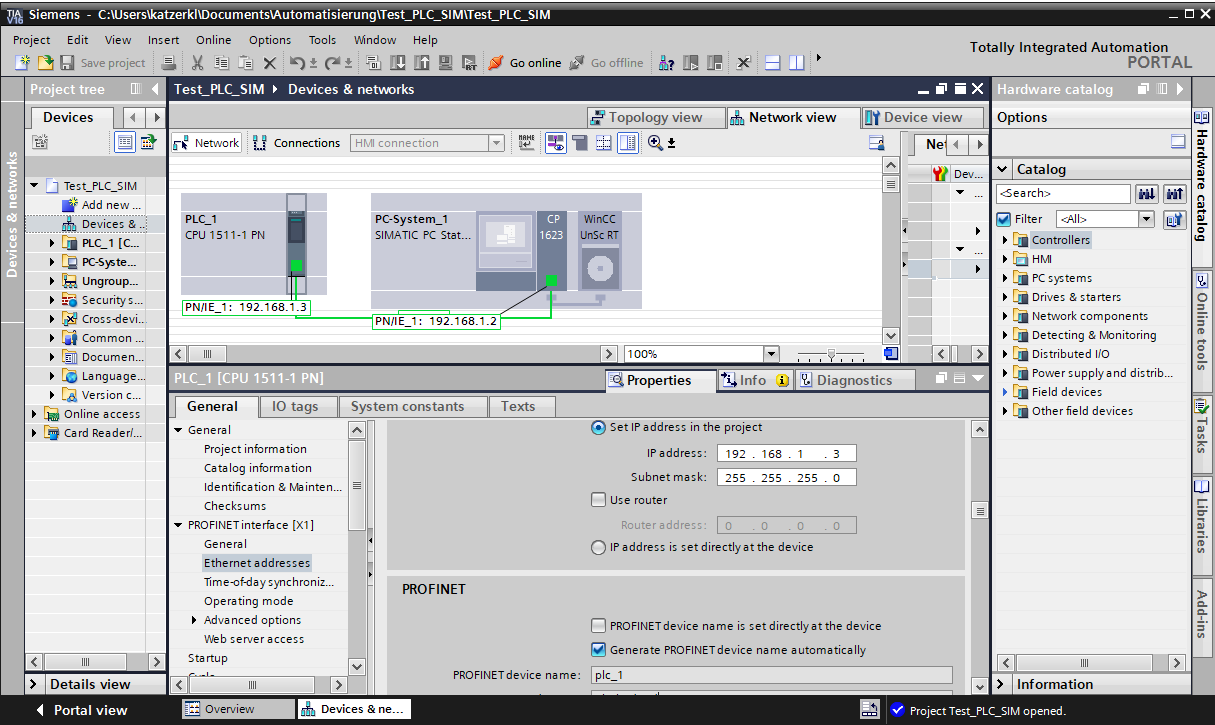Click zoom magnifier icon in network toolbar
The height and width of the screenshot is (725, 1215).
pos(655,143)
